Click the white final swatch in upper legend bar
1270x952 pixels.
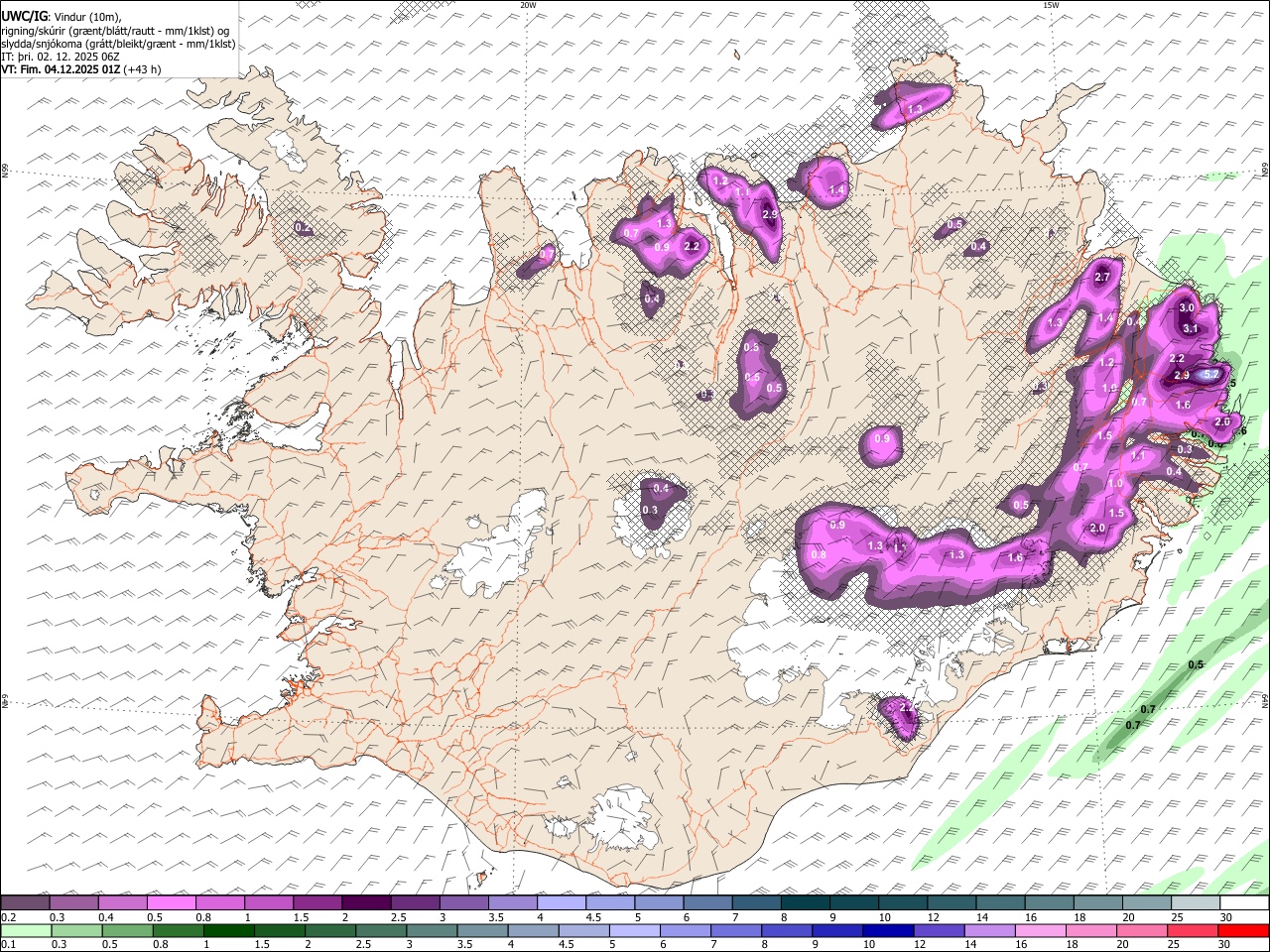point(1244,903)
